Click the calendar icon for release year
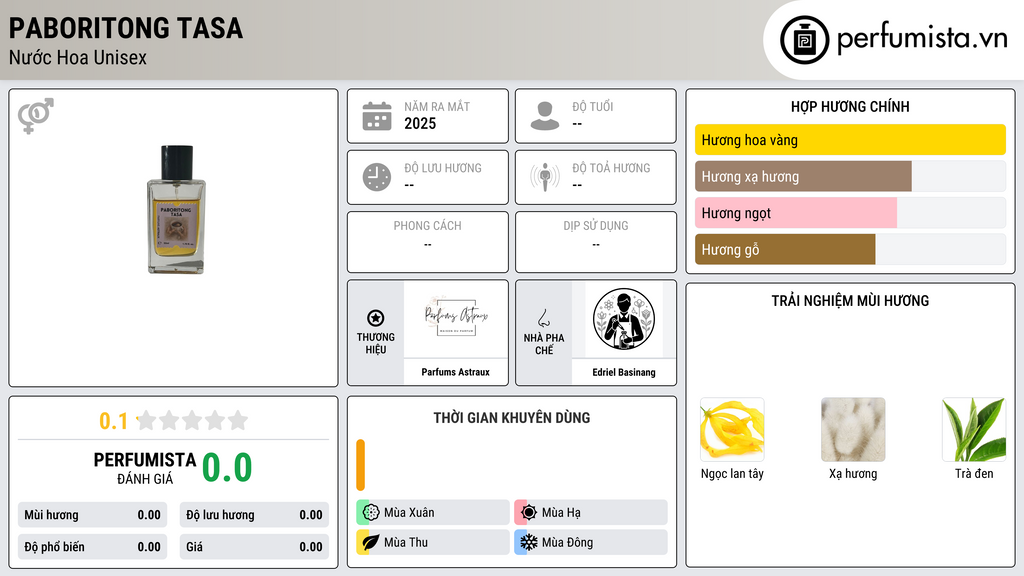 point(377,116)
